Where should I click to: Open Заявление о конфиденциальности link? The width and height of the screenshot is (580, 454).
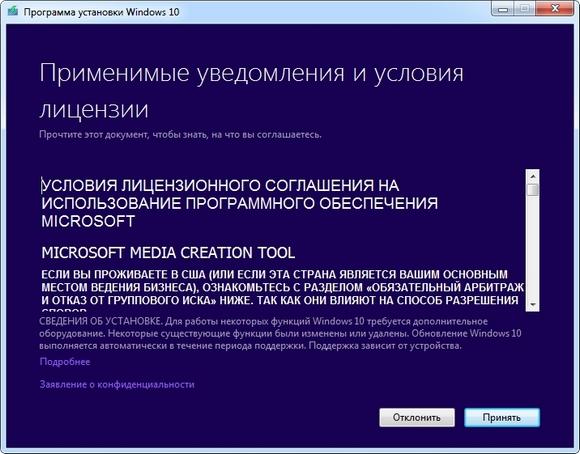(x=117, y=384)
